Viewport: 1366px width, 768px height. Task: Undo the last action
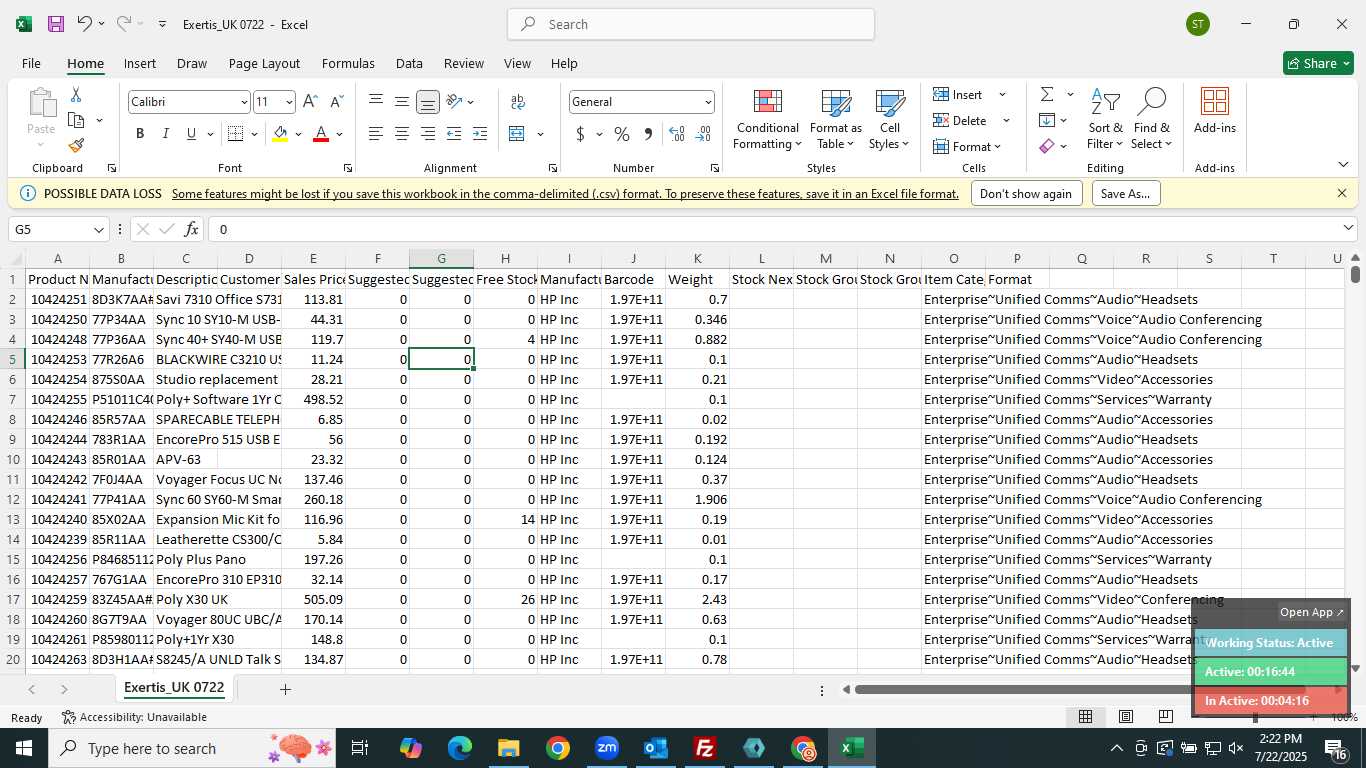[x=85, y=24]
